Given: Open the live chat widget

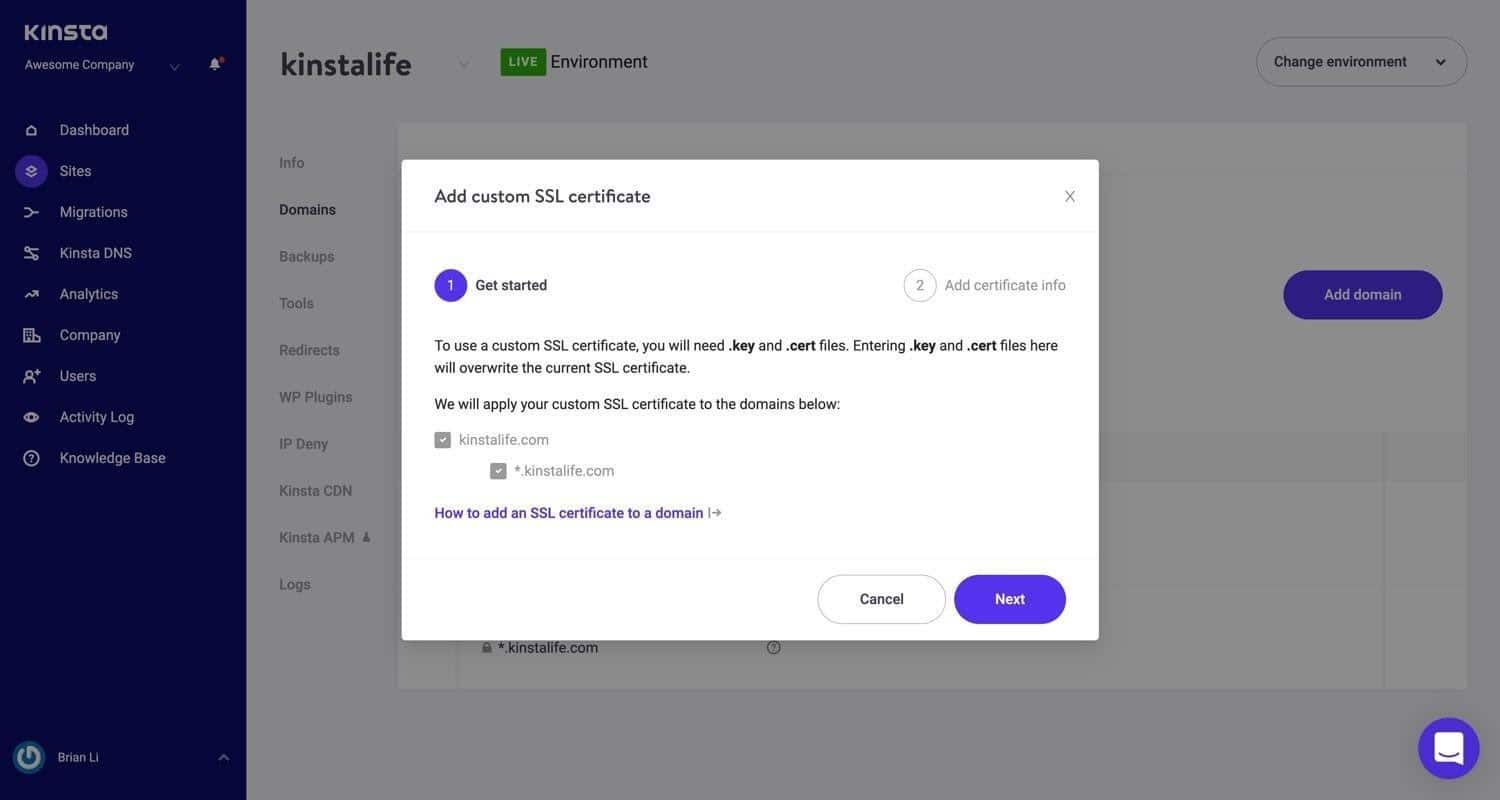Looking at the screenshot, I should coord(1448,747).
